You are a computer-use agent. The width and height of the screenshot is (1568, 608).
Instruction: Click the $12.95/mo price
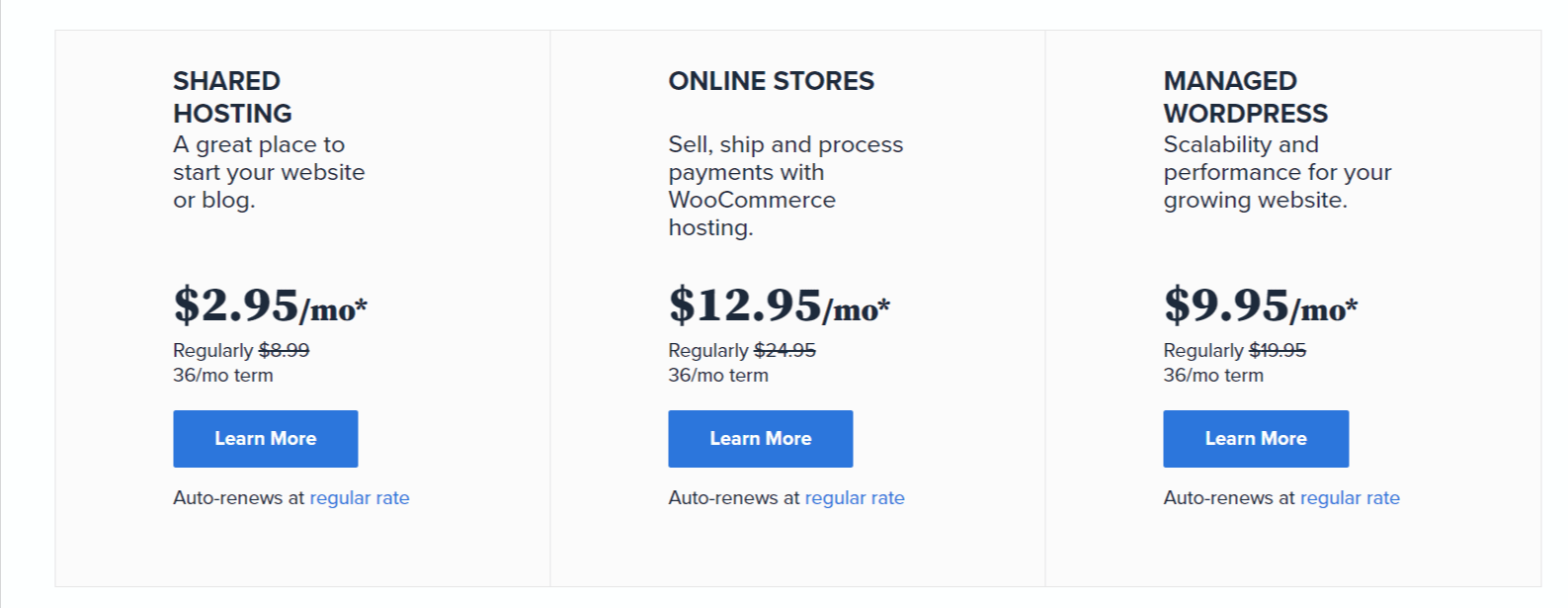tap(779, 304)
